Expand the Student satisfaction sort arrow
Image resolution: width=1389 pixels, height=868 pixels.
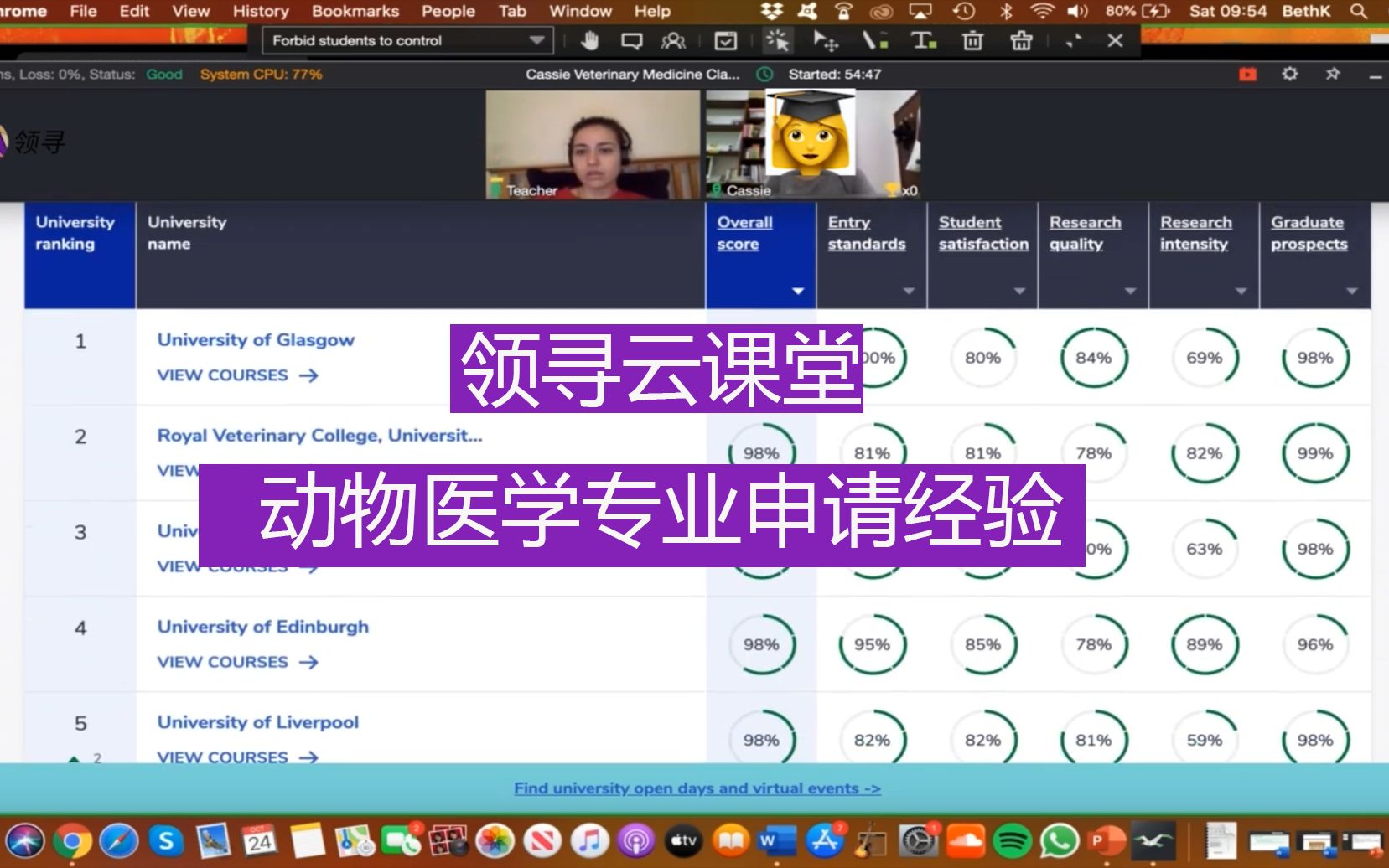pyautogui.click(x=1019, y=291)
